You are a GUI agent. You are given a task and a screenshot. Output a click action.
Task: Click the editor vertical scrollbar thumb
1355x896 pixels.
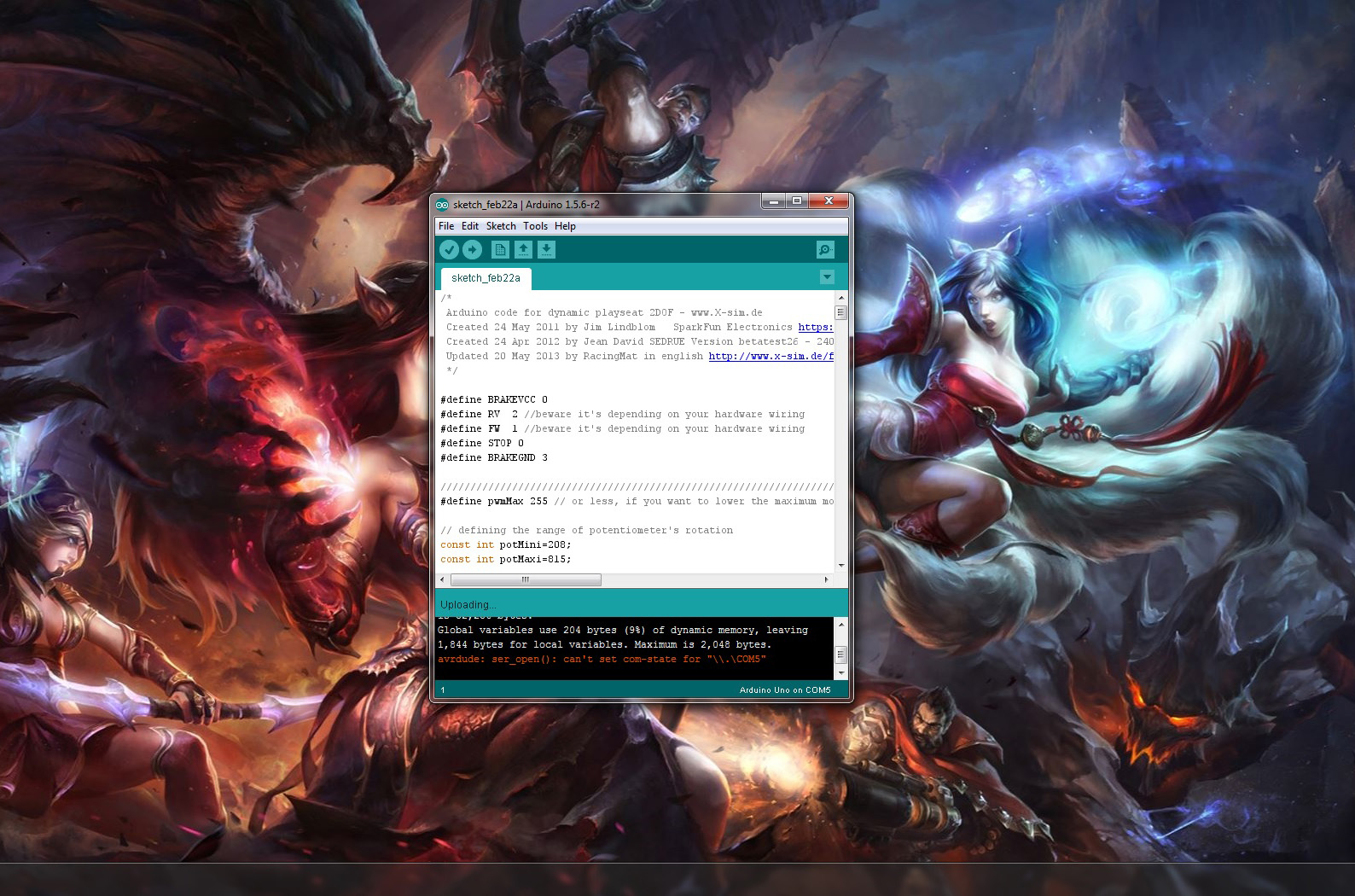tap(840, 312)
